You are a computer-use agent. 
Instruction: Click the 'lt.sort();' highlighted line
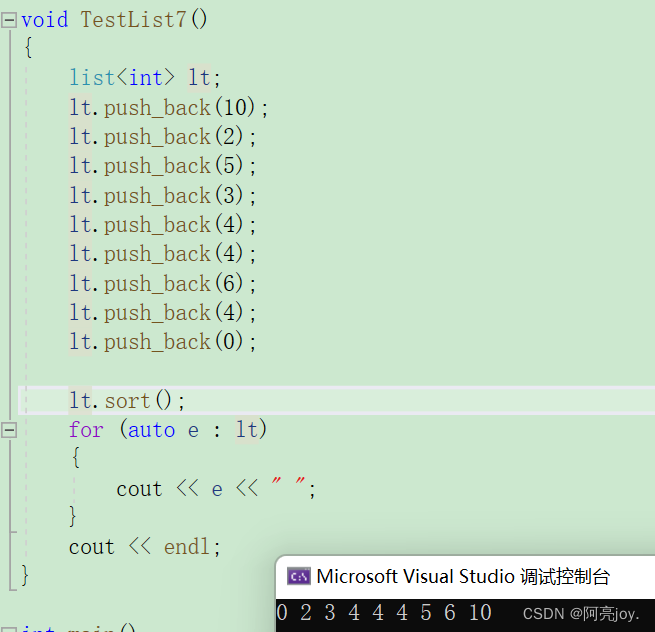click(336, 401)
